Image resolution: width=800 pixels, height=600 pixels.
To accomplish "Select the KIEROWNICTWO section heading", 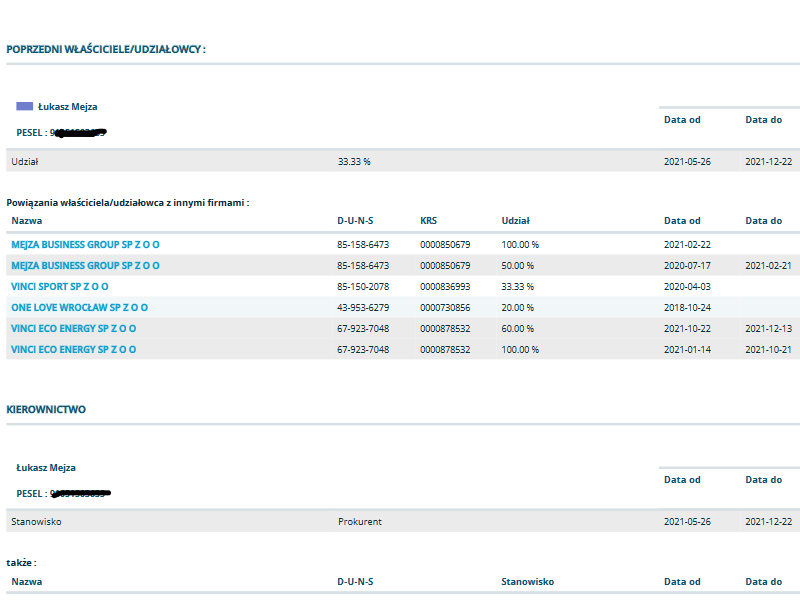I will (x=46, y=410).
